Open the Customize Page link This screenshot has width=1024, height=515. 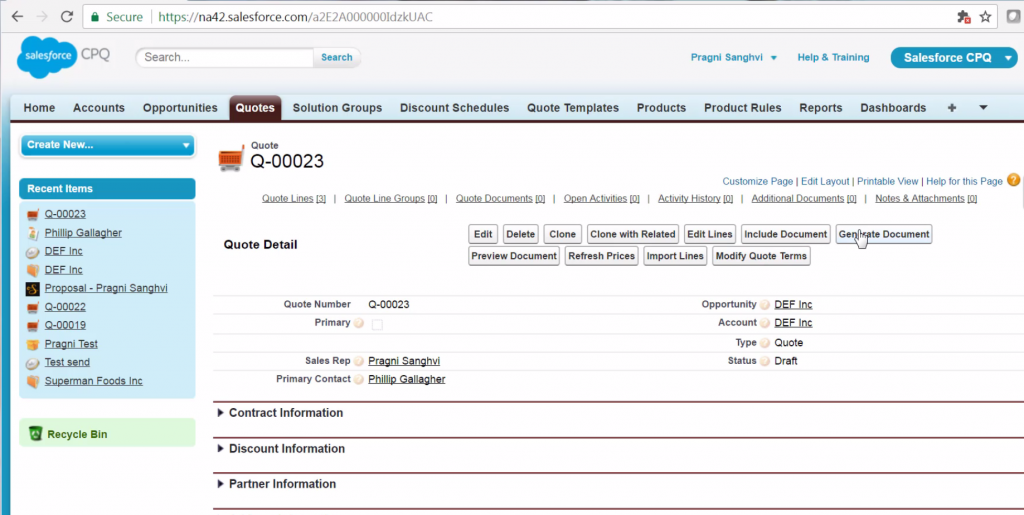[x=758, y=181]
